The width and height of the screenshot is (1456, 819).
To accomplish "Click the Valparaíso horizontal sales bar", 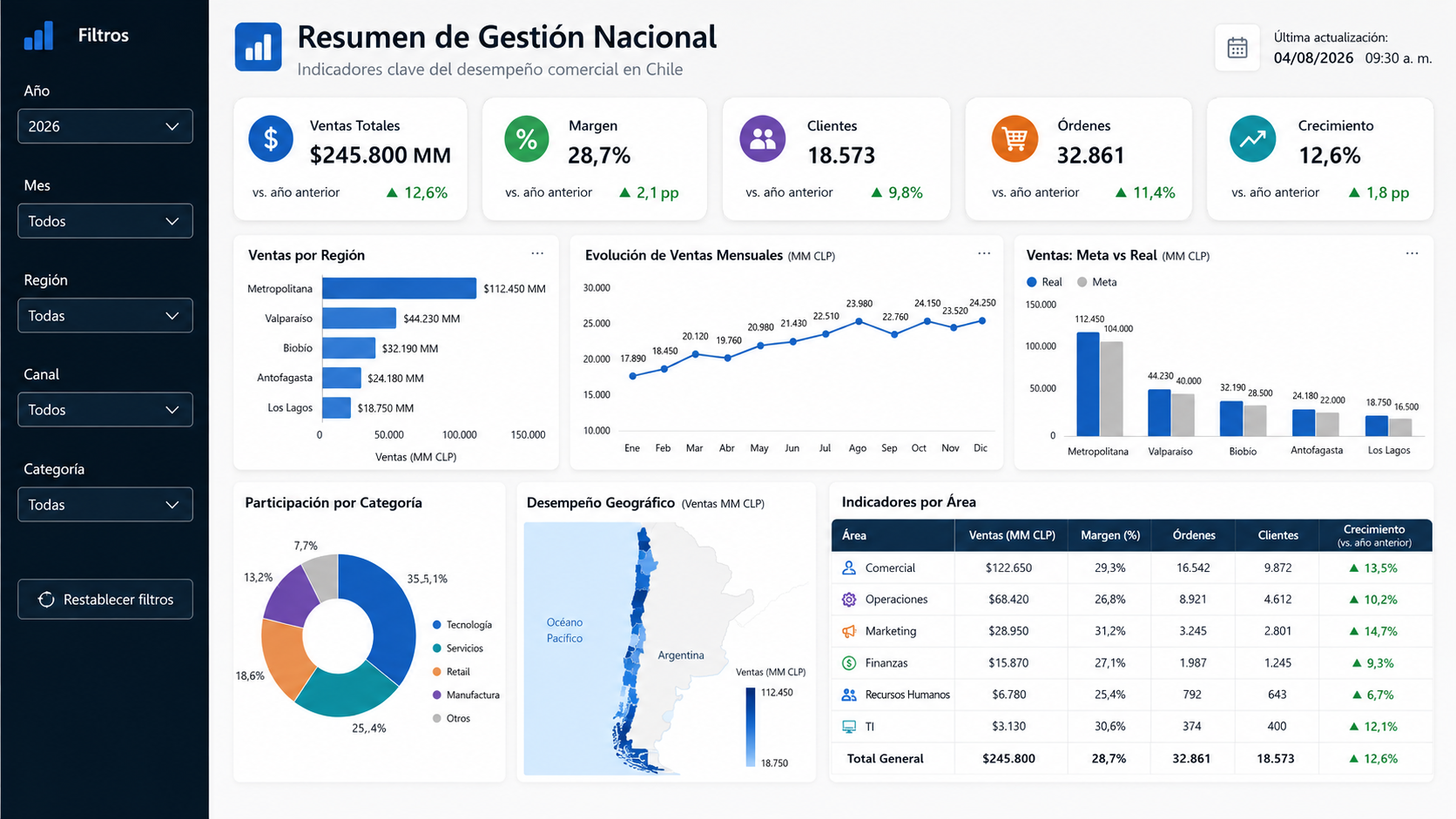I will (x=359, y=319).
